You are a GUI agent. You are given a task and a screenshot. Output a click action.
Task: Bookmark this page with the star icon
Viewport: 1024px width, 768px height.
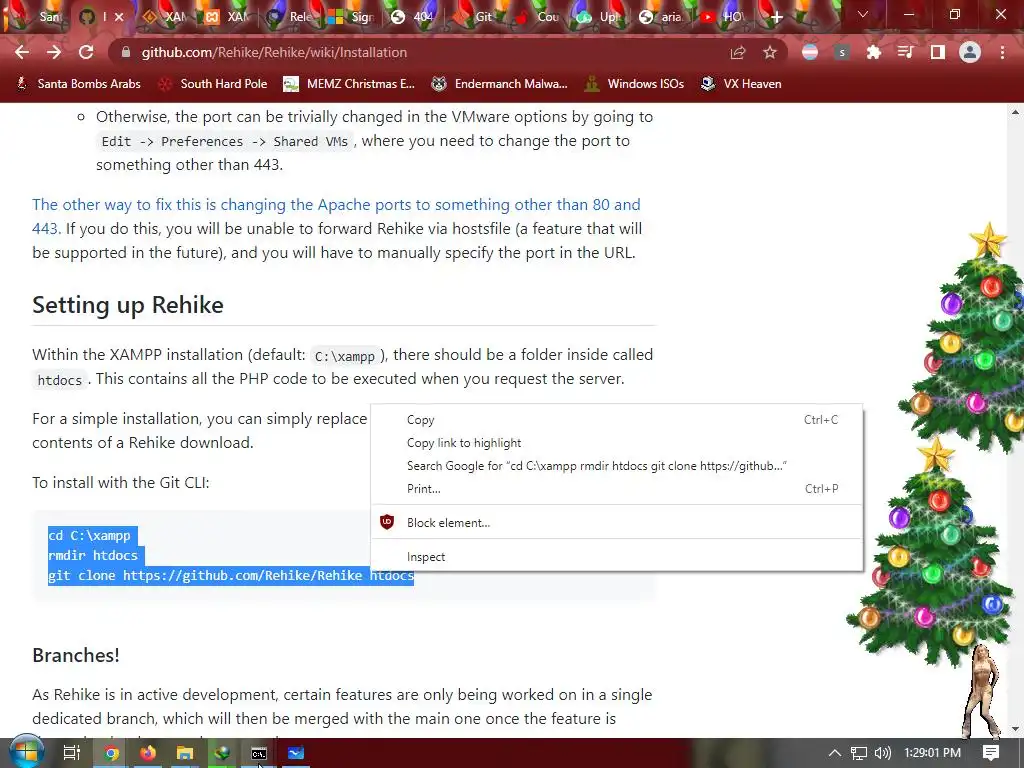pos(770,52)
